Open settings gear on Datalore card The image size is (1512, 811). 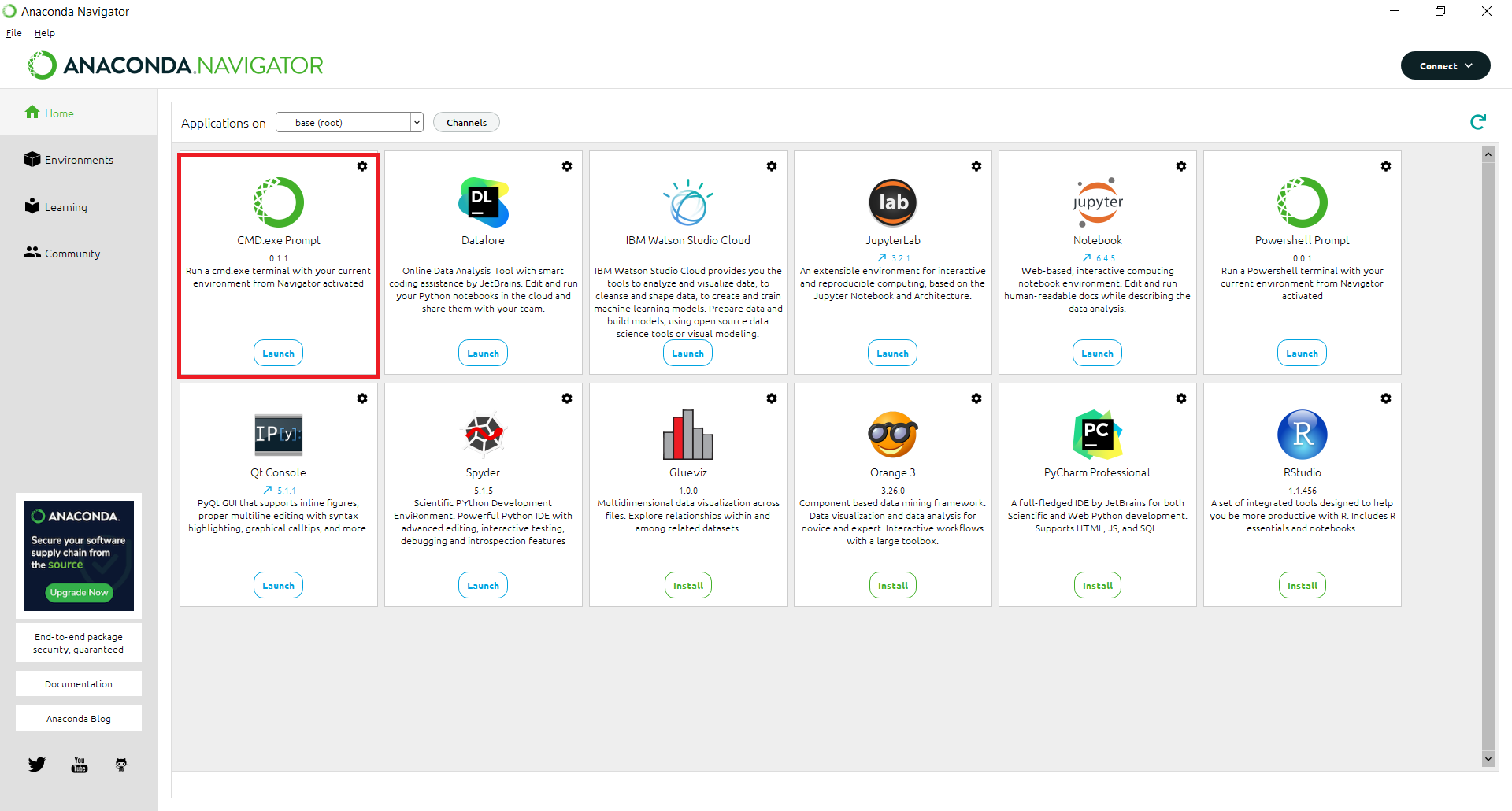pyautogui.click(x=567, y=166)
